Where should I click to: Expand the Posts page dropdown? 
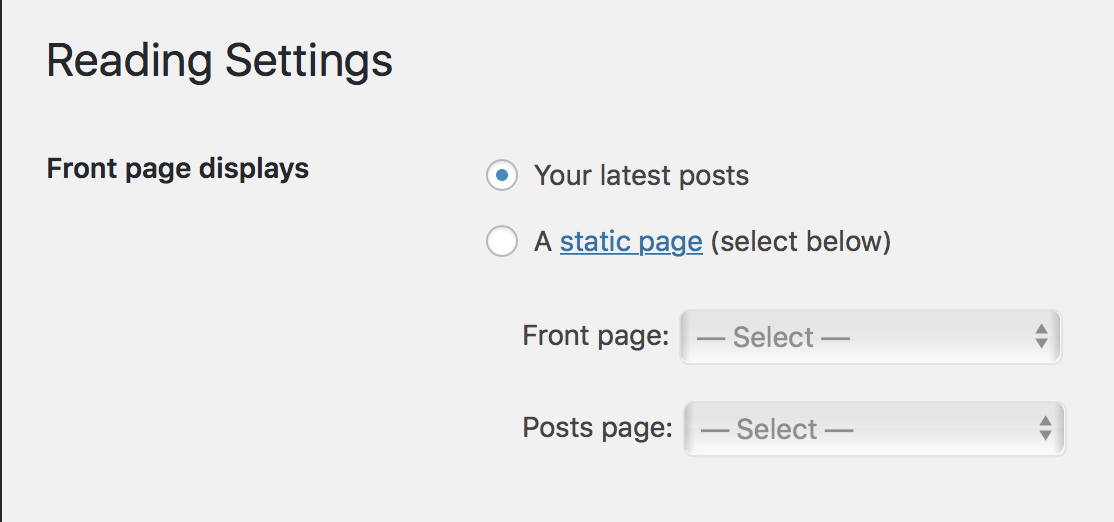874,429
